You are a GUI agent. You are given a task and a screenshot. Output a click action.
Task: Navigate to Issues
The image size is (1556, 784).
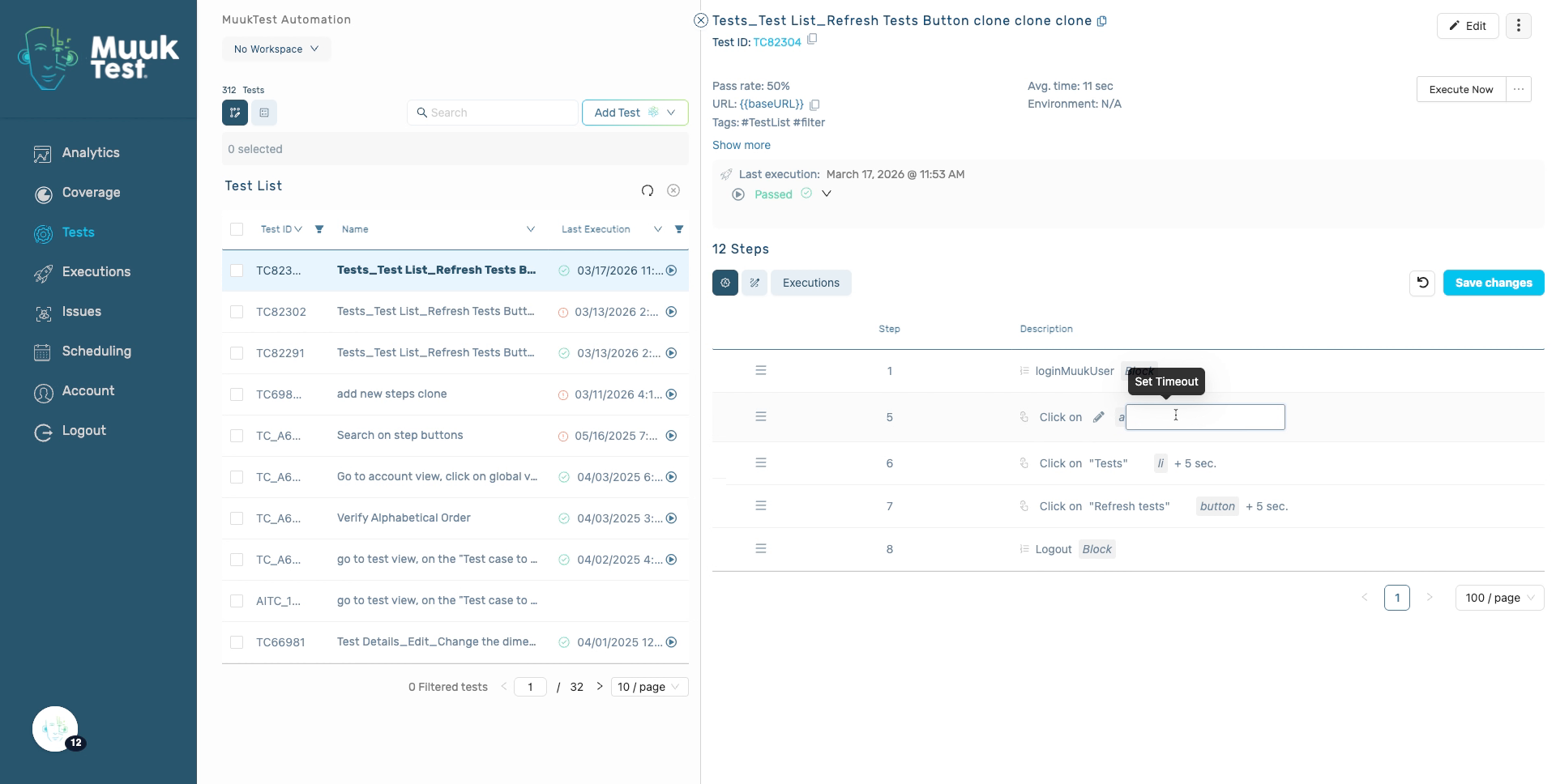[81, 312]
